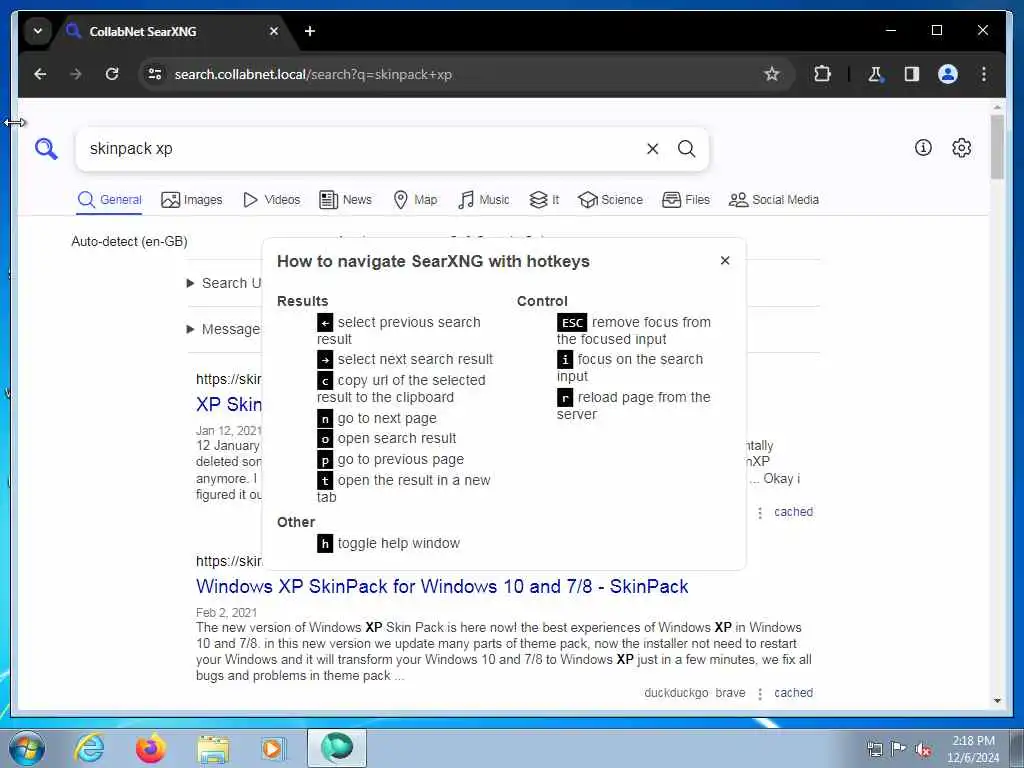
Task: Click the ESC key label in Control section
Action: 572,323
